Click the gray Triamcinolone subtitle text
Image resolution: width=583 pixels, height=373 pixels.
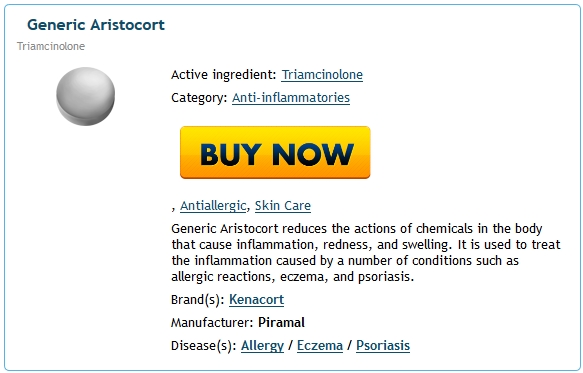51,46
